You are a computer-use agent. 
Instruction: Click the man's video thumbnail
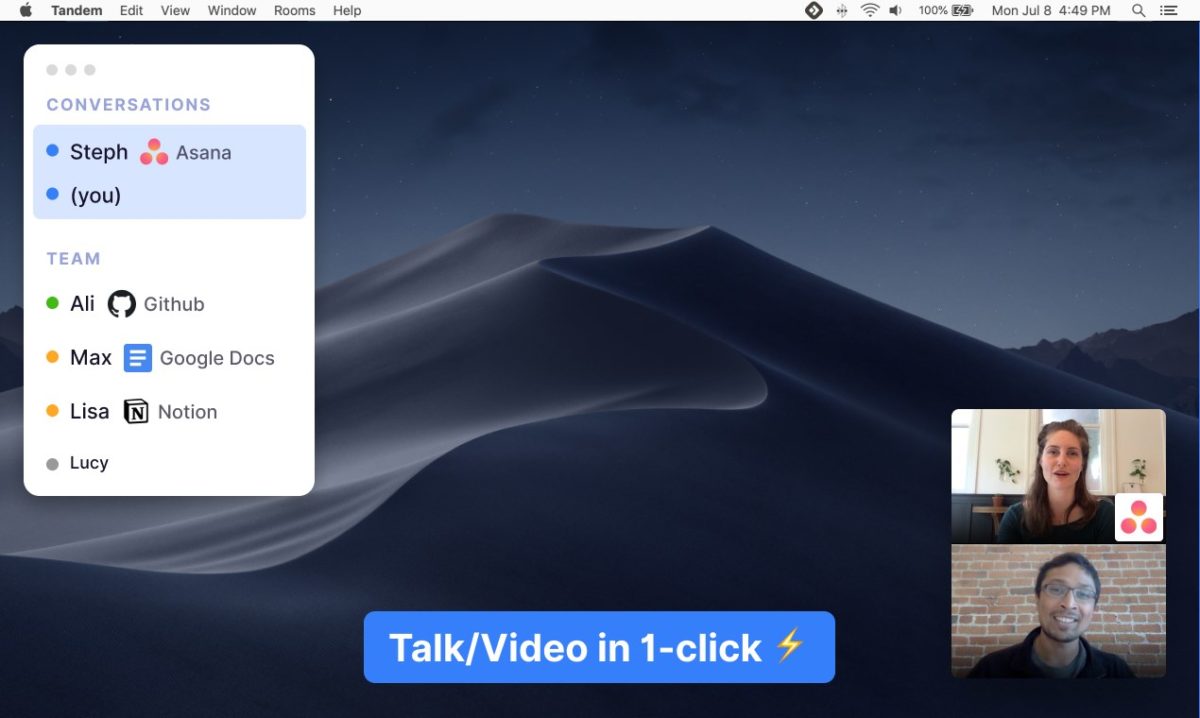click(1058, 611)
